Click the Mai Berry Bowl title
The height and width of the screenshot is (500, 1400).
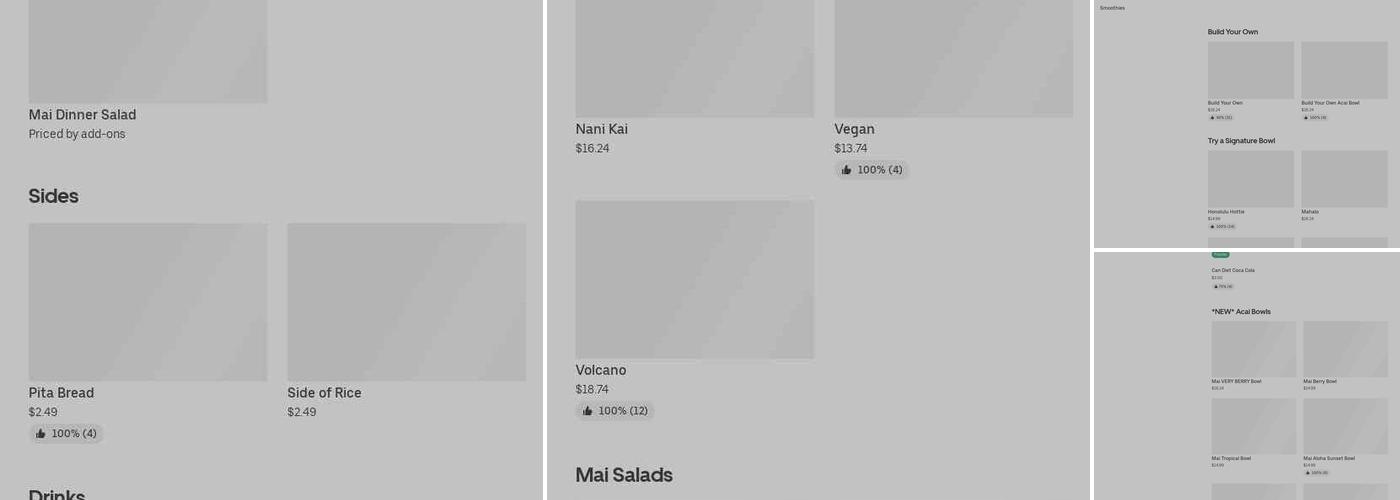[x=1319, y=381]
